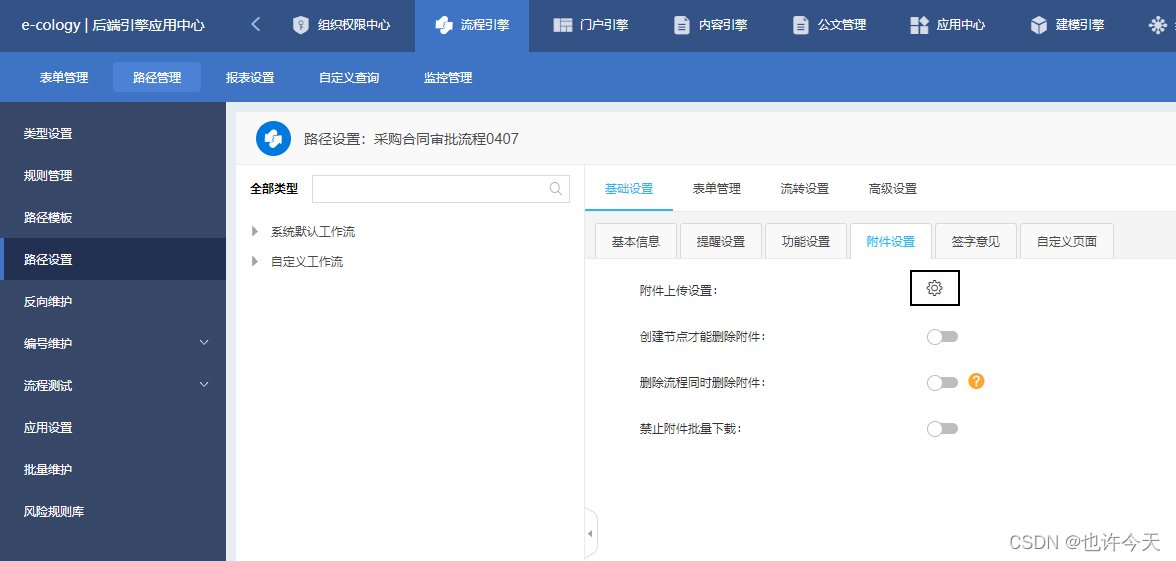Click the 流程引擎 module icon
This screenshot has width=1176, height=561.
pyautogui.click(x=444, y=26)
